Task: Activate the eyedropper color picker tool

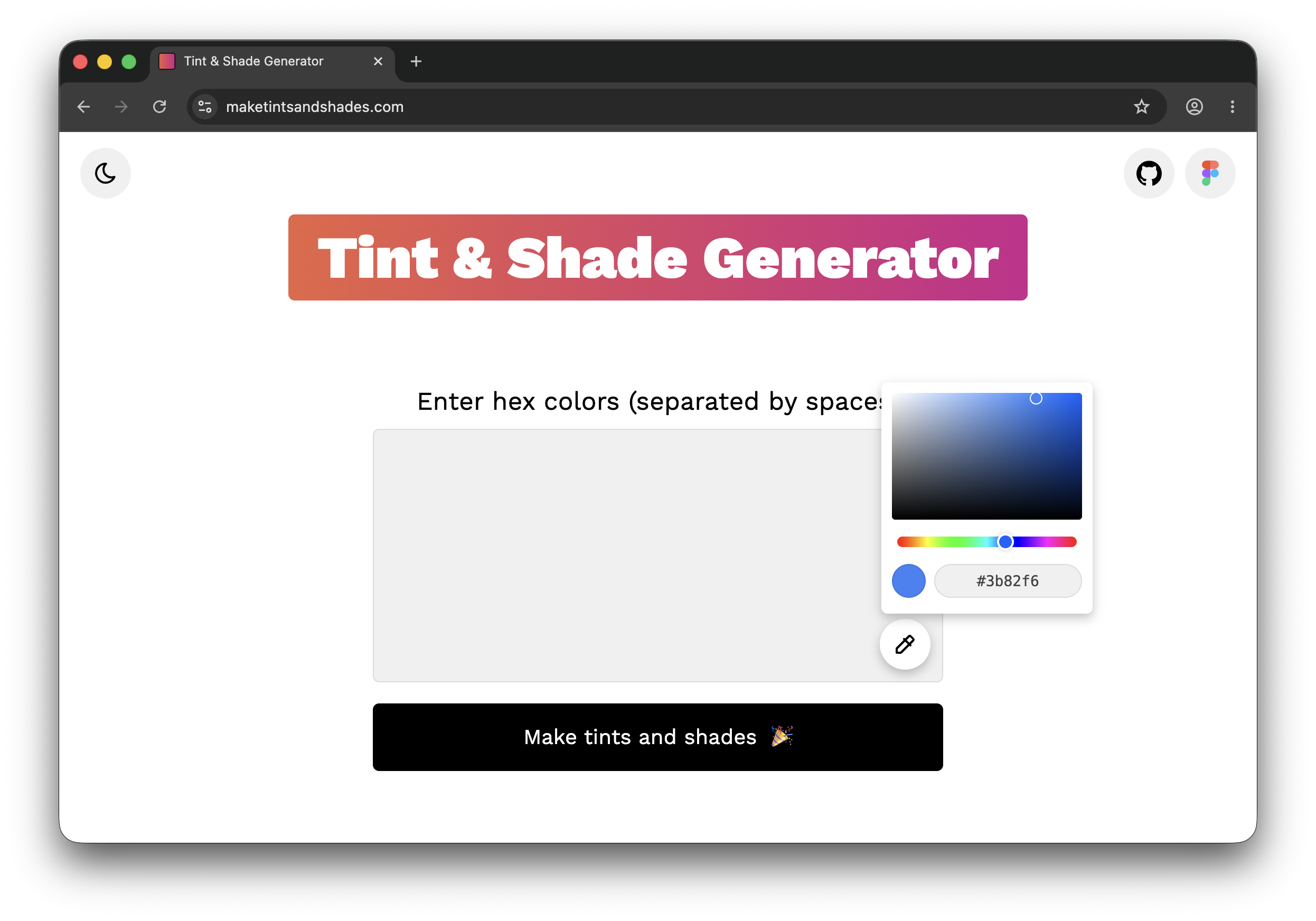Action: point(905,644)
